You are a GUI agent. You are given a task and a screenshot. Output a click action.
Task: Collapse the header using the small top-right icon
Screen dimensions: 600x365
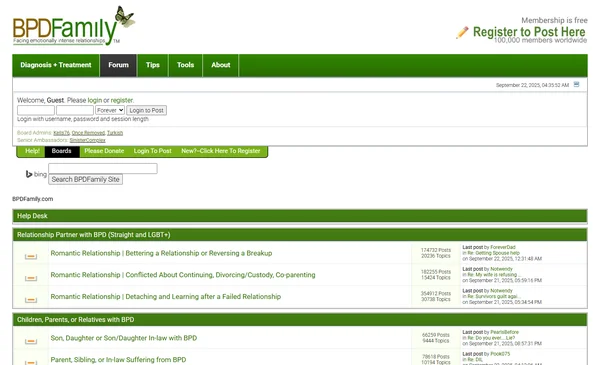click(x=576, y=85)
